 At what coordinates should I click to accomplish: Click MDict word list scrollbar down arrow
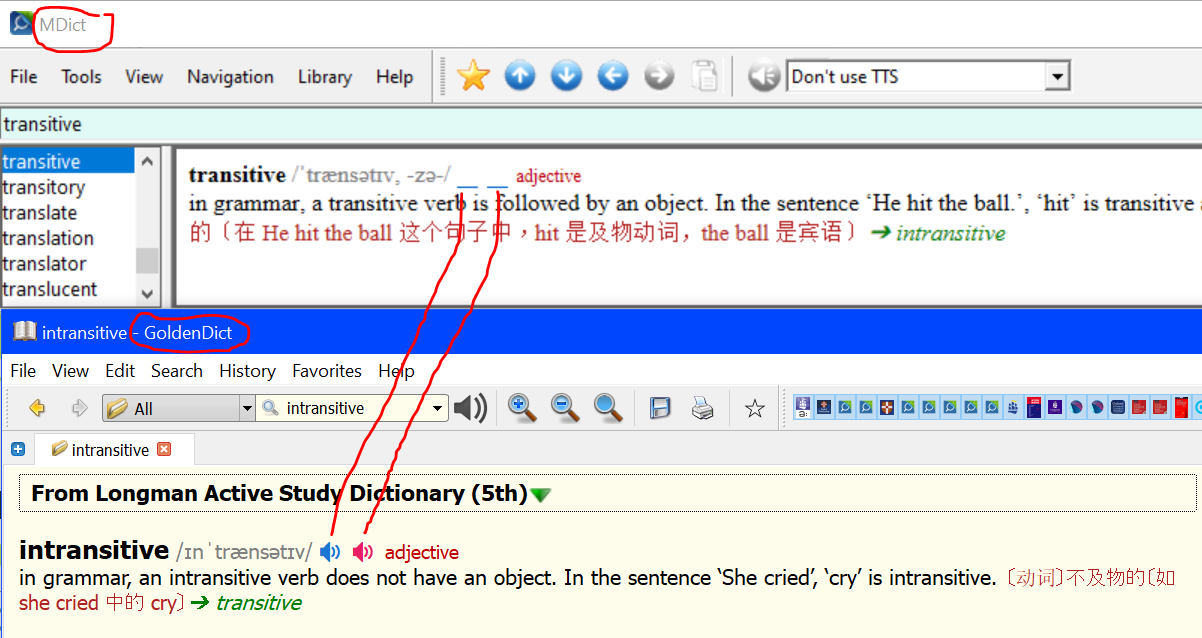pyautogui.click(x=147, y=293)
